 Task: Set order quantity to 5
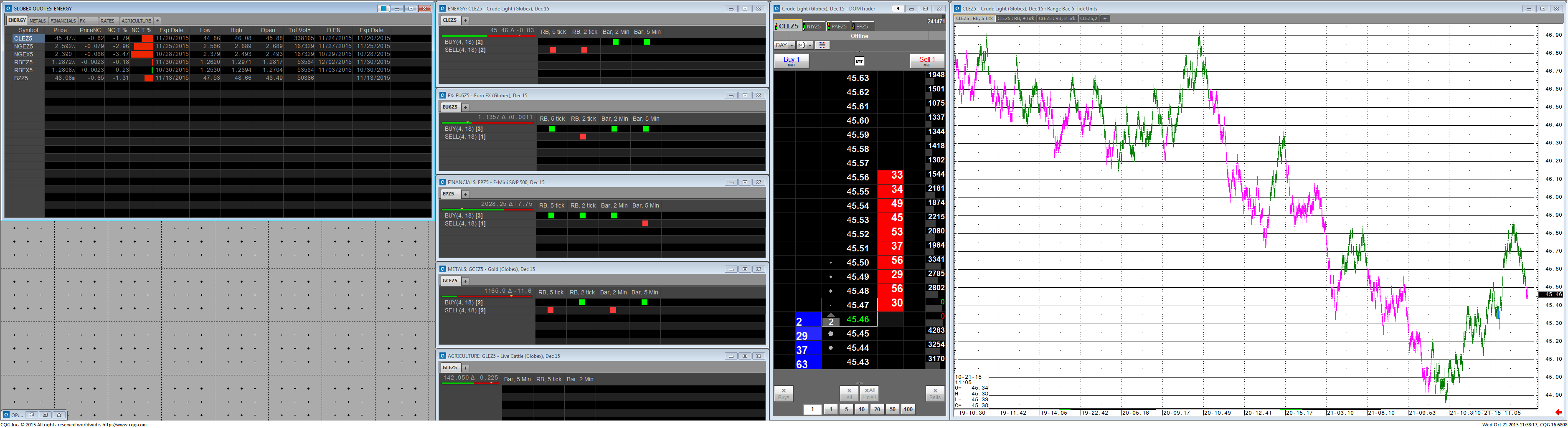(846, 410)
